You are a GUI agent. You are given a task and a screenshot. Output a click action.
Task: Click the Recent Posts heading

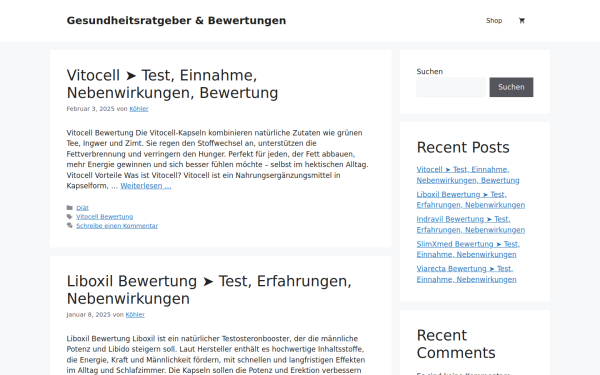(x=463, y=147)
